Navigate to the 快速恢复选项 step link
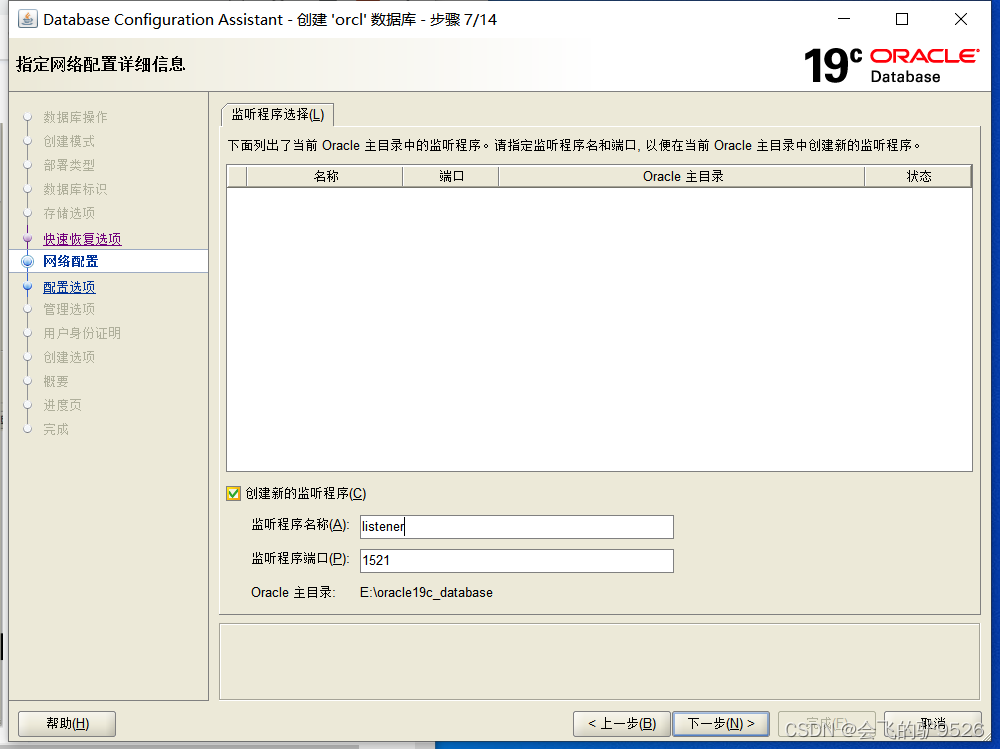This screenshot has width=1000, height=749. 82,238
